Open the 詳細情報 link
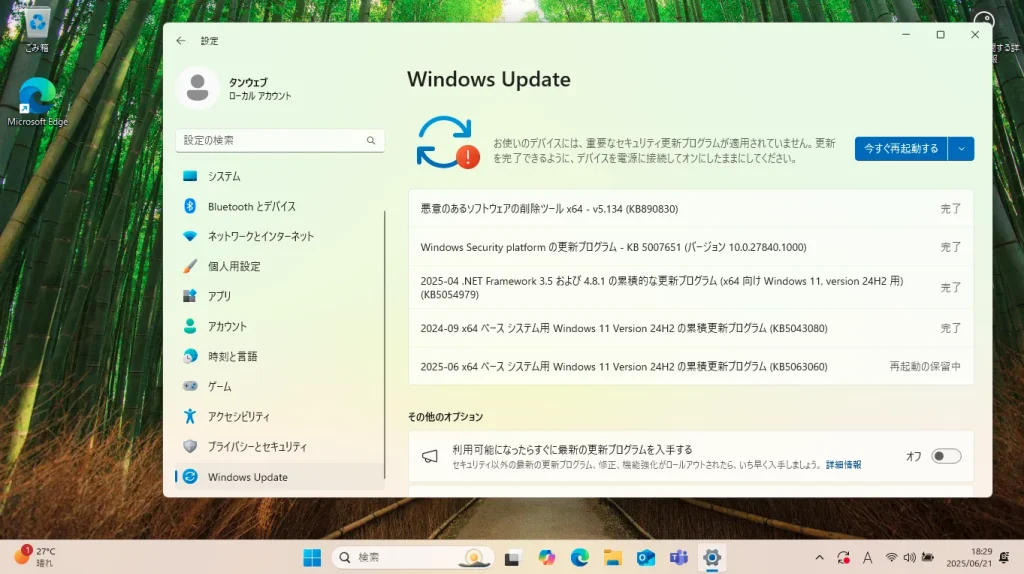The width and height of the screenshot is (1024, 574). tap(843, 465)
